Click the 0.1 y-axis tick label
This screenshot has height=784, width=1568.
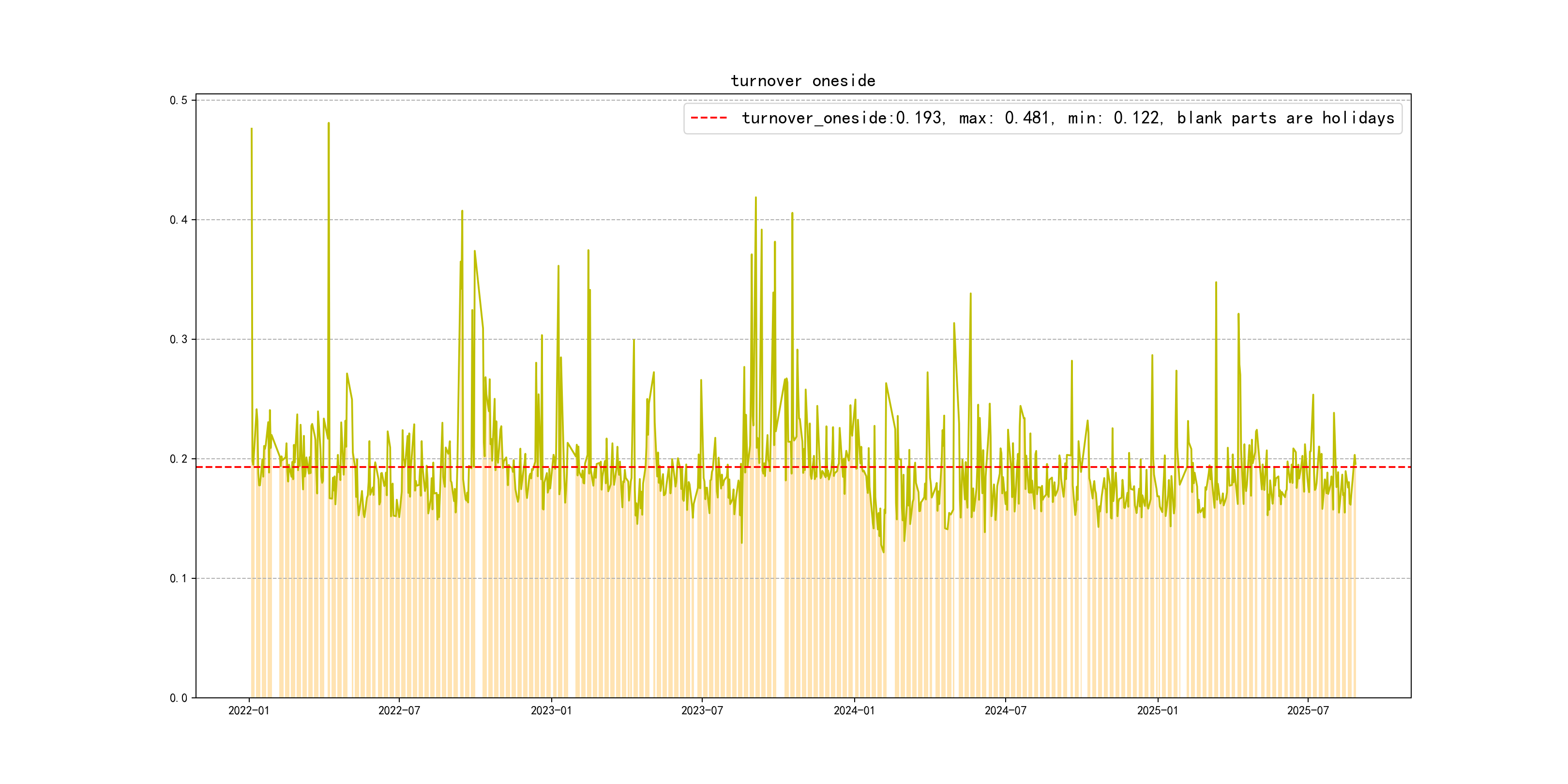(179, 578)
